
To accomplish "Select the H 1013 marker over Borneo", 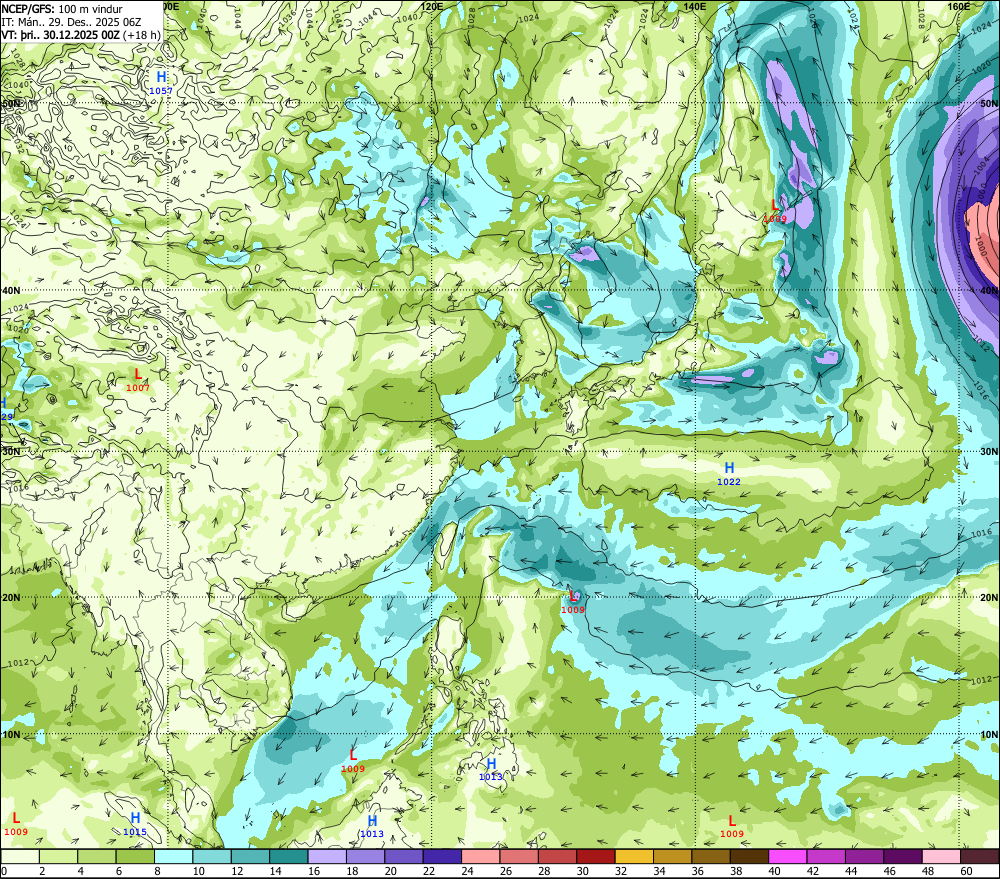I will tap(372, 826).
